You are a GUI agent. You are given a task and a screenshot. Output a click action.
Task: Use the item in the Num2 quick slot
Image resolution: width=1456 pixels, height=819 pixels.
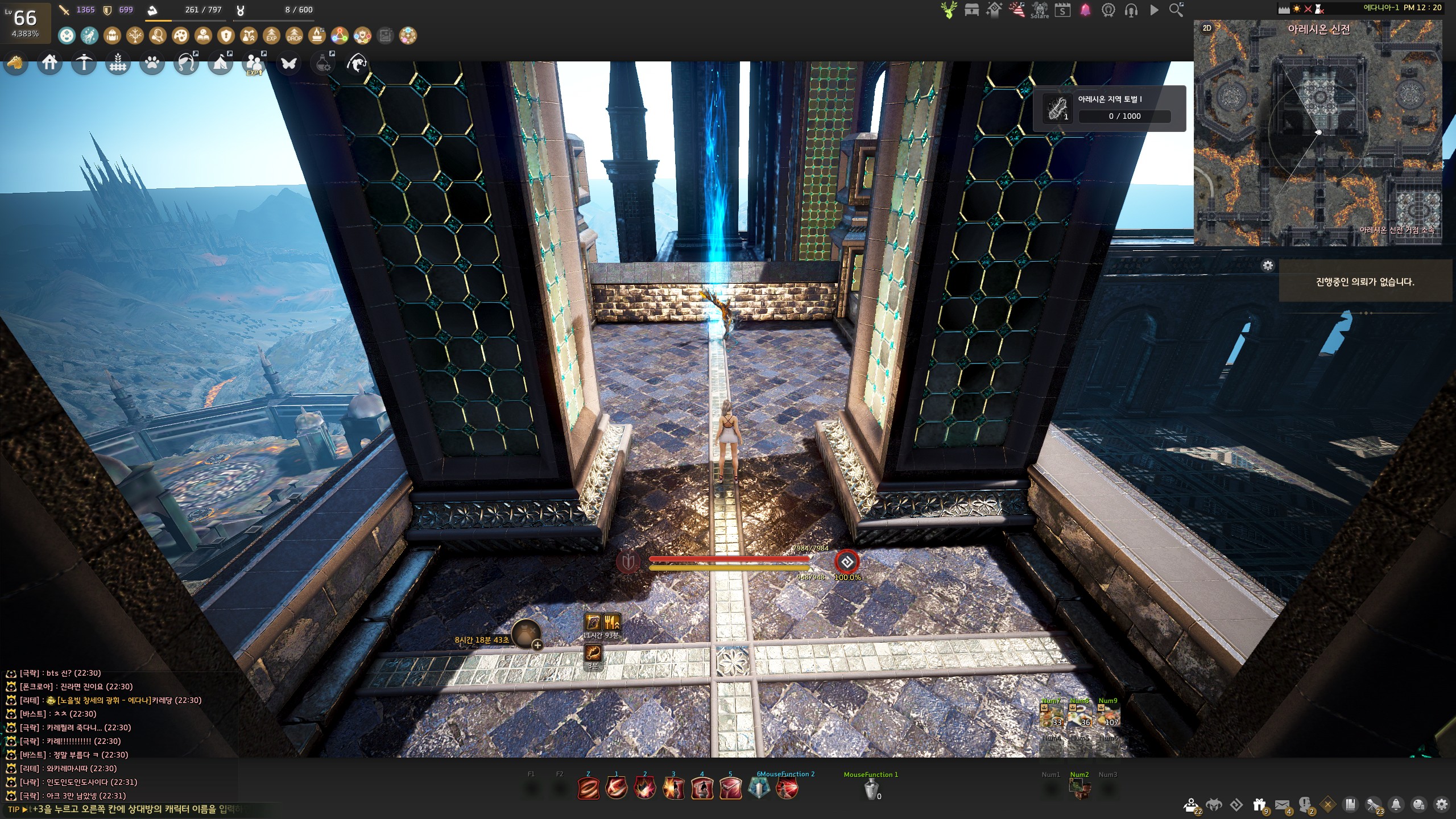tap(1079, 788)
